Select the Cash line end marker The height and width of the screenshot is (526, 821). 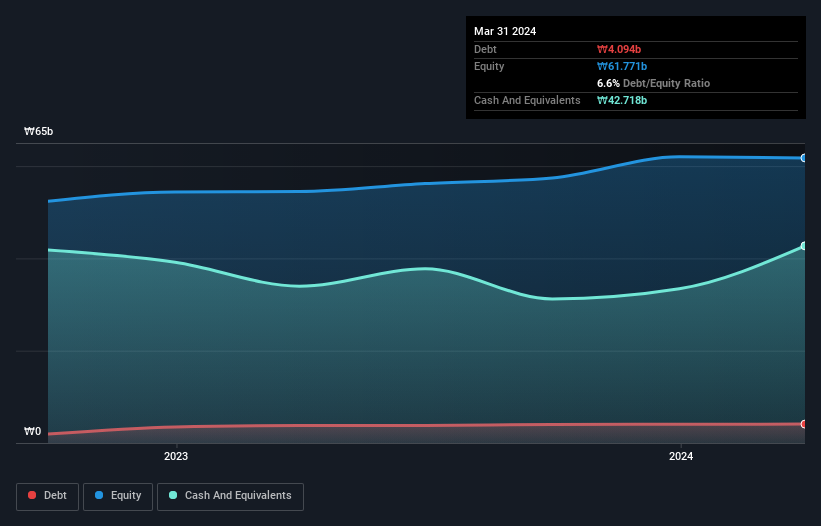(x=804, y=246)
